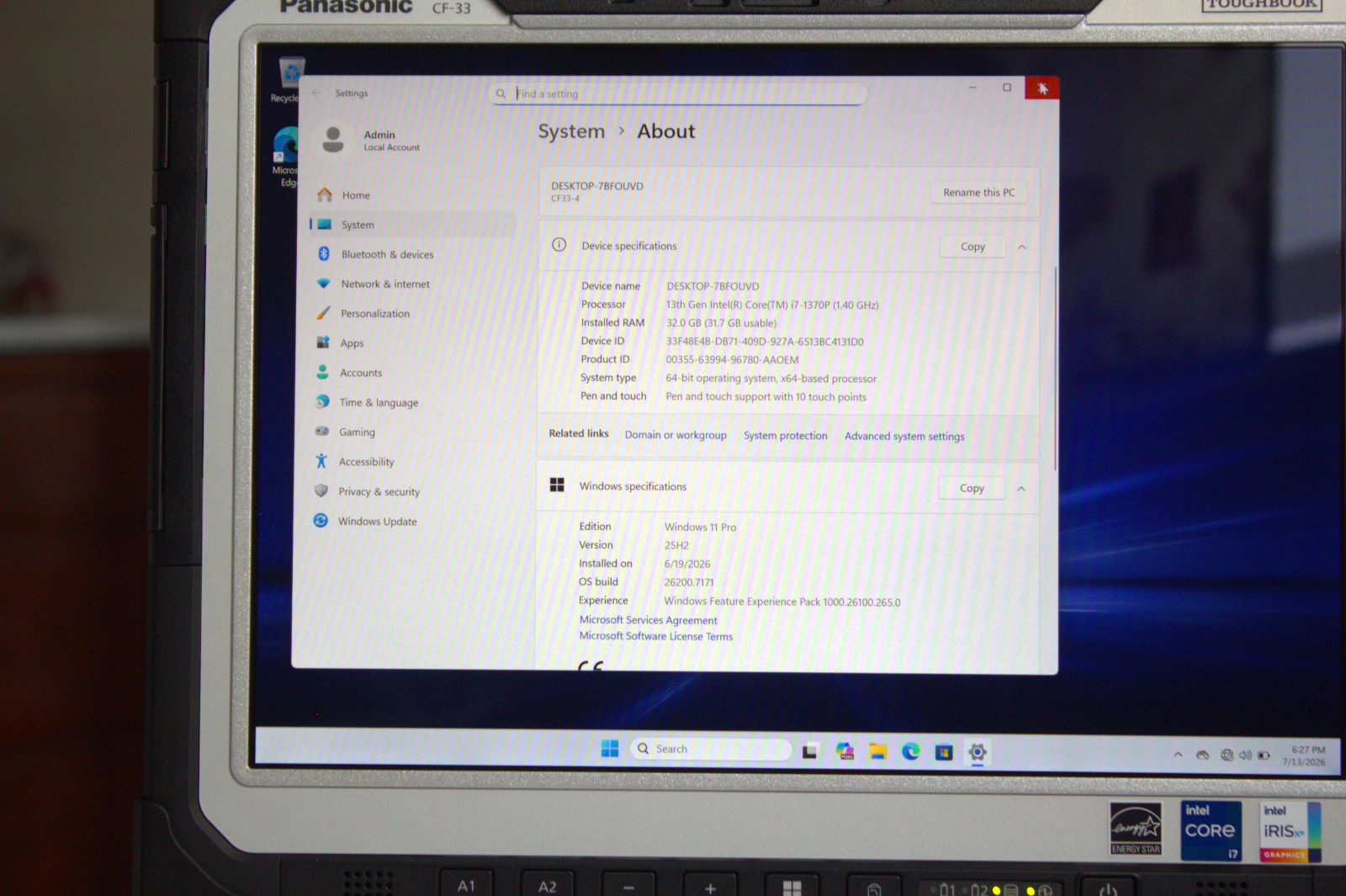Open Microsoft Edge from the taskbar

click(911, 751)
